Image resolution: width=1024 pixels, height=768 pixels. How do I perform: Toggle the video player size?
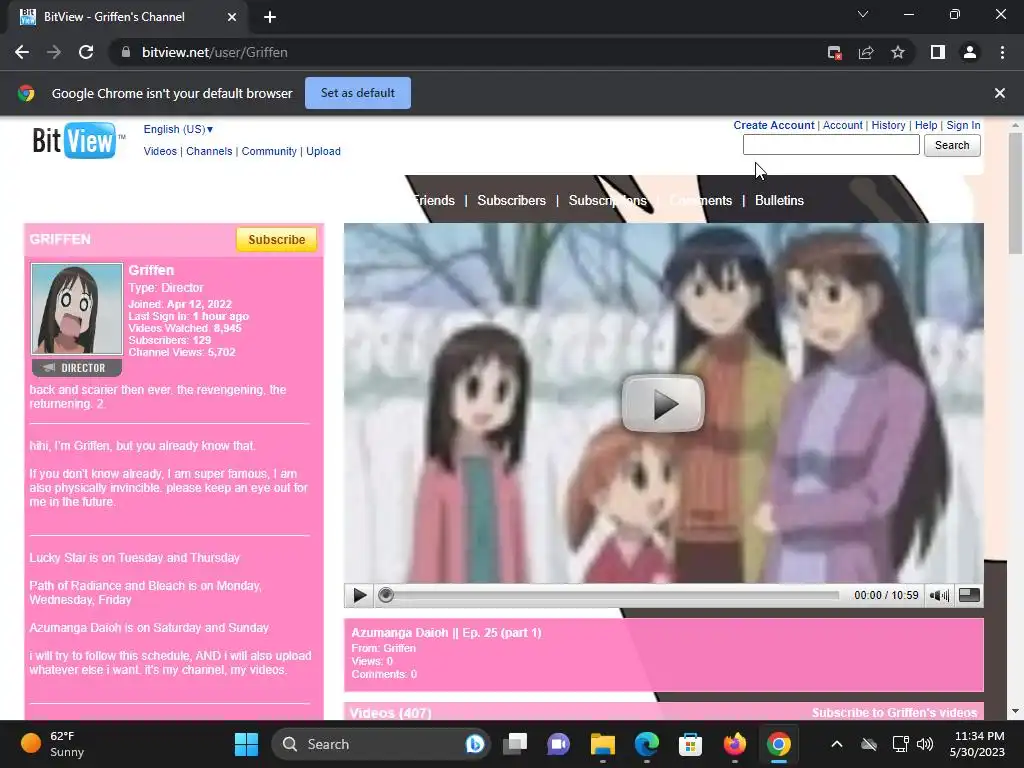(x=969, y=595)
